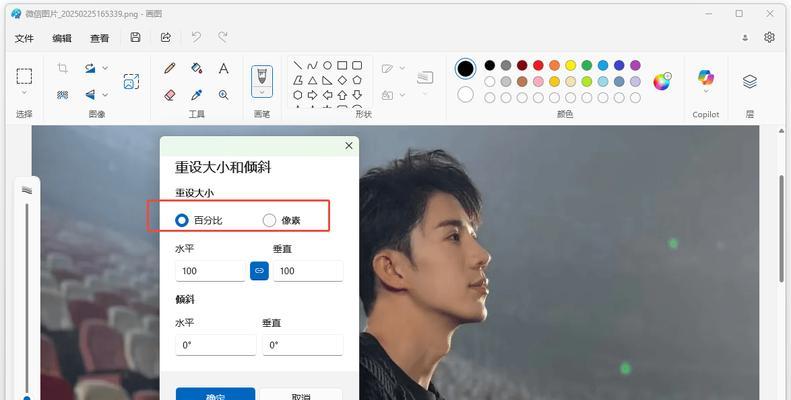Screen dimensions: 791x400
Task: Click the rotate image icon
Action: [90, 68]
